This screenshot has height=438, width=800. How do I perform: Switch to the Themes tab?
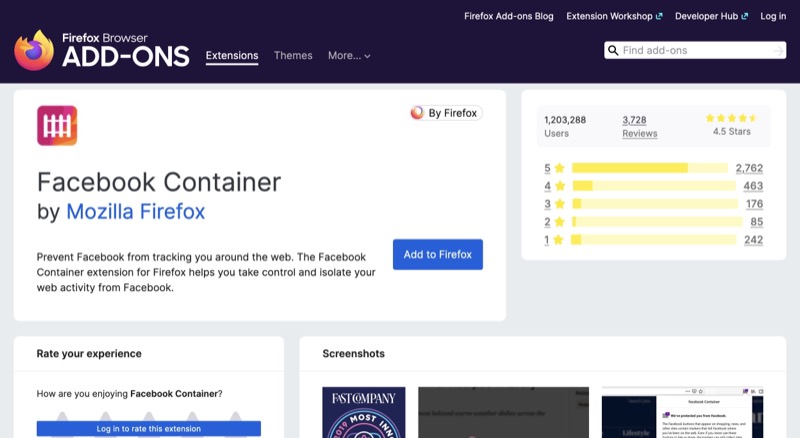coord(293,56)
